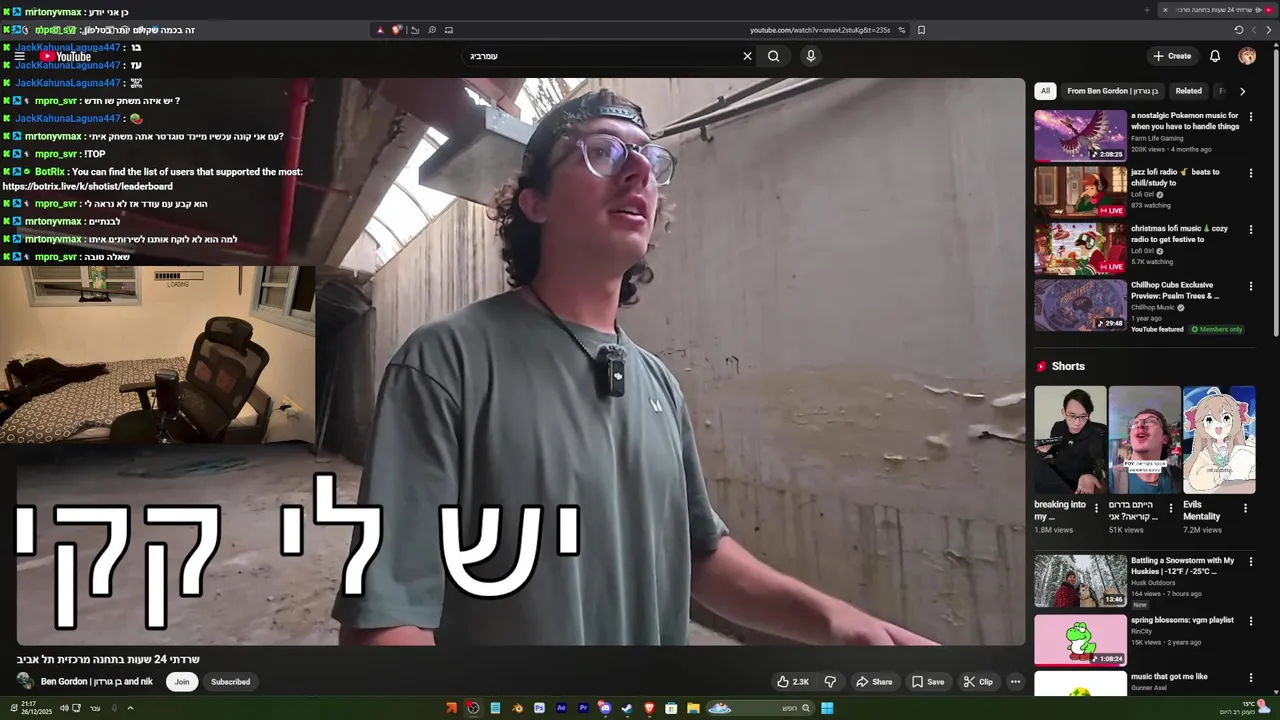Open YouTube notifications bell
The width and height of the screenshot is (1280, 720).
(x=1215, y=56)
